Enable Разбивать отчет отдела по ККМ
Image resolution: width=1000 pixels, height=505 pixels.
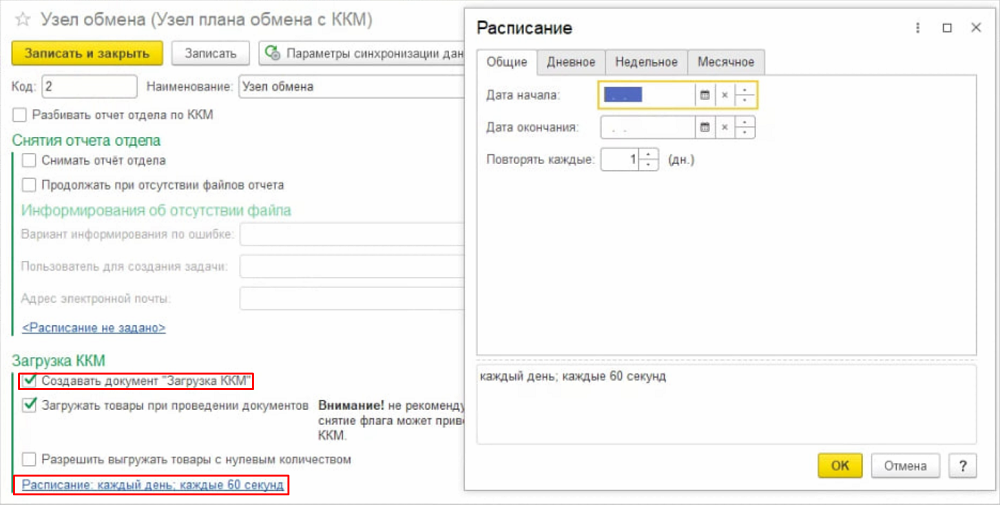click(21, 115)
